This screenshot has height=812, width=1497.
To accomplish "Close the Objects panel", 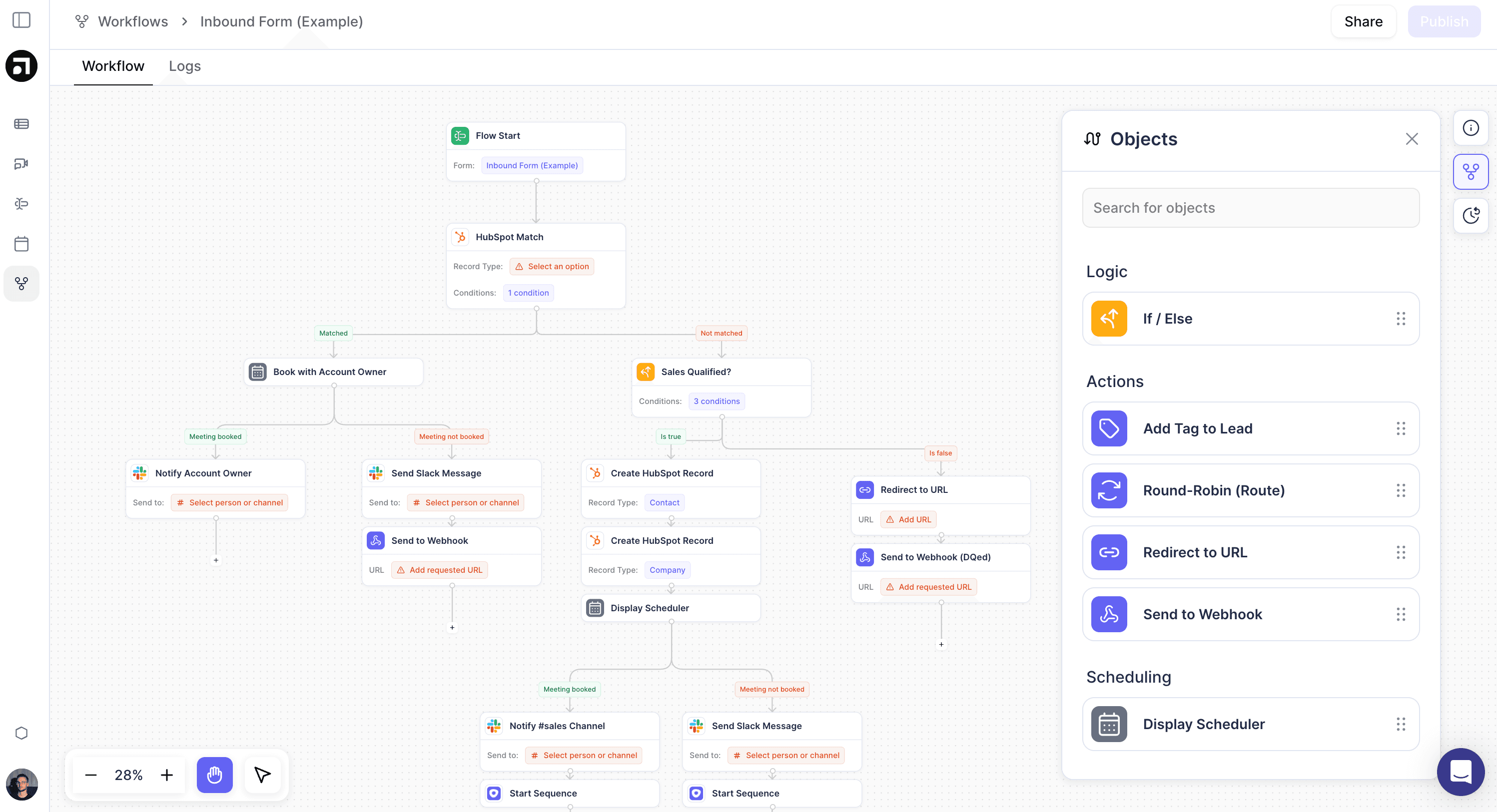I will [1412, 139].
